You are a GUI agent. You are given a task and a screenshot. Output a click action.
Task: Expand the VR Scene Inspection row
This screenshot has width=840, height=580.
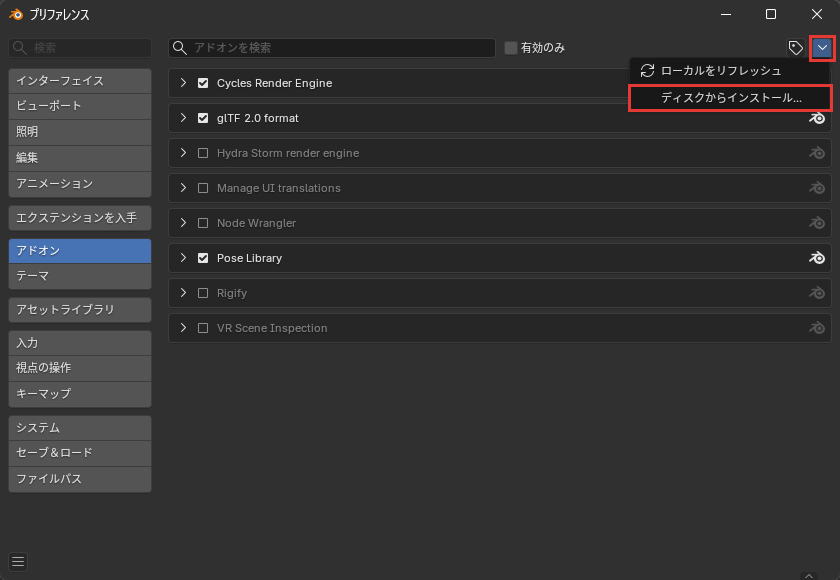[183, 328]
